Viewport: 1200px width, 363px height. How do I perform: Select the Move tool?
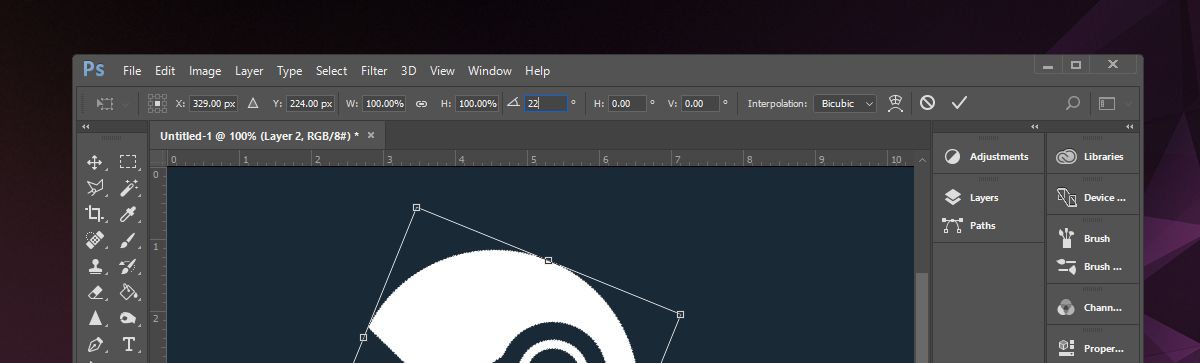pyautogui.click(x=95, y=162)
